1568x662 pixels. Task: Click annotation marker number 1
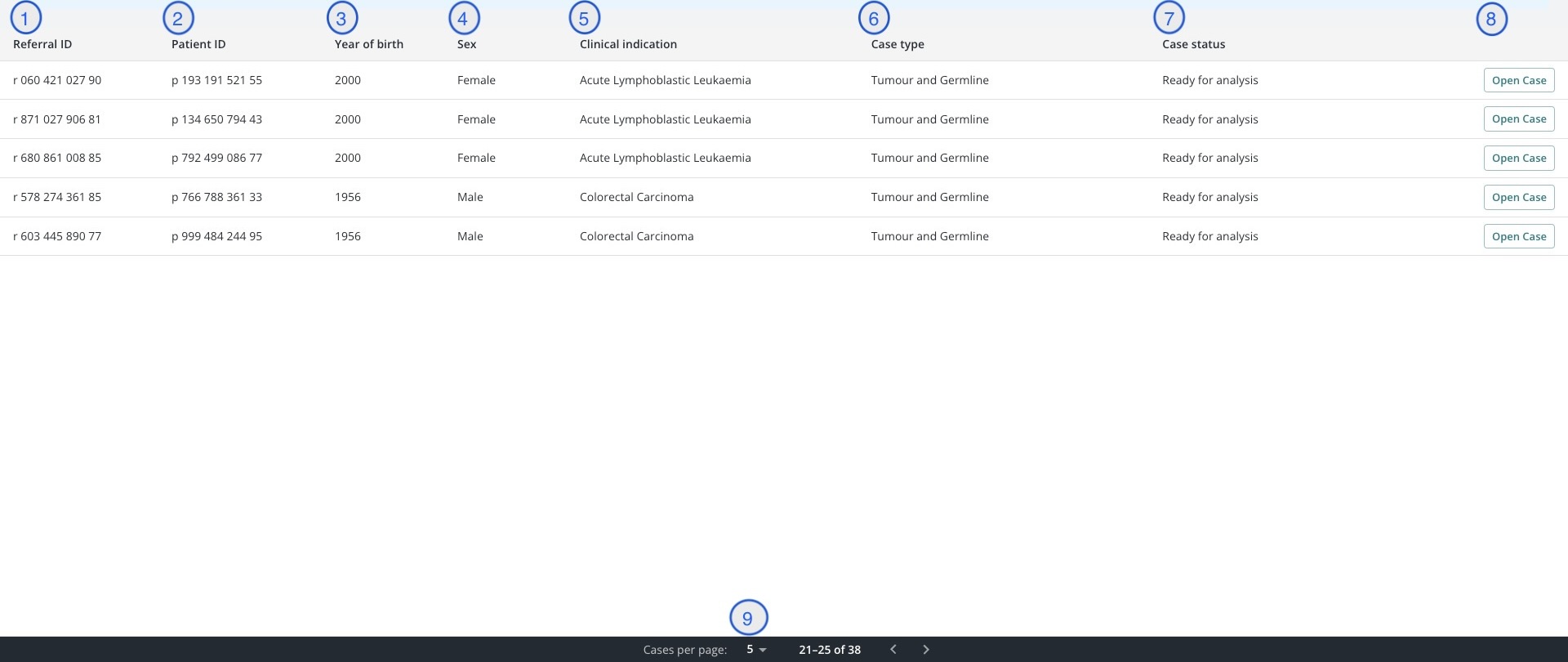point(25,18)
